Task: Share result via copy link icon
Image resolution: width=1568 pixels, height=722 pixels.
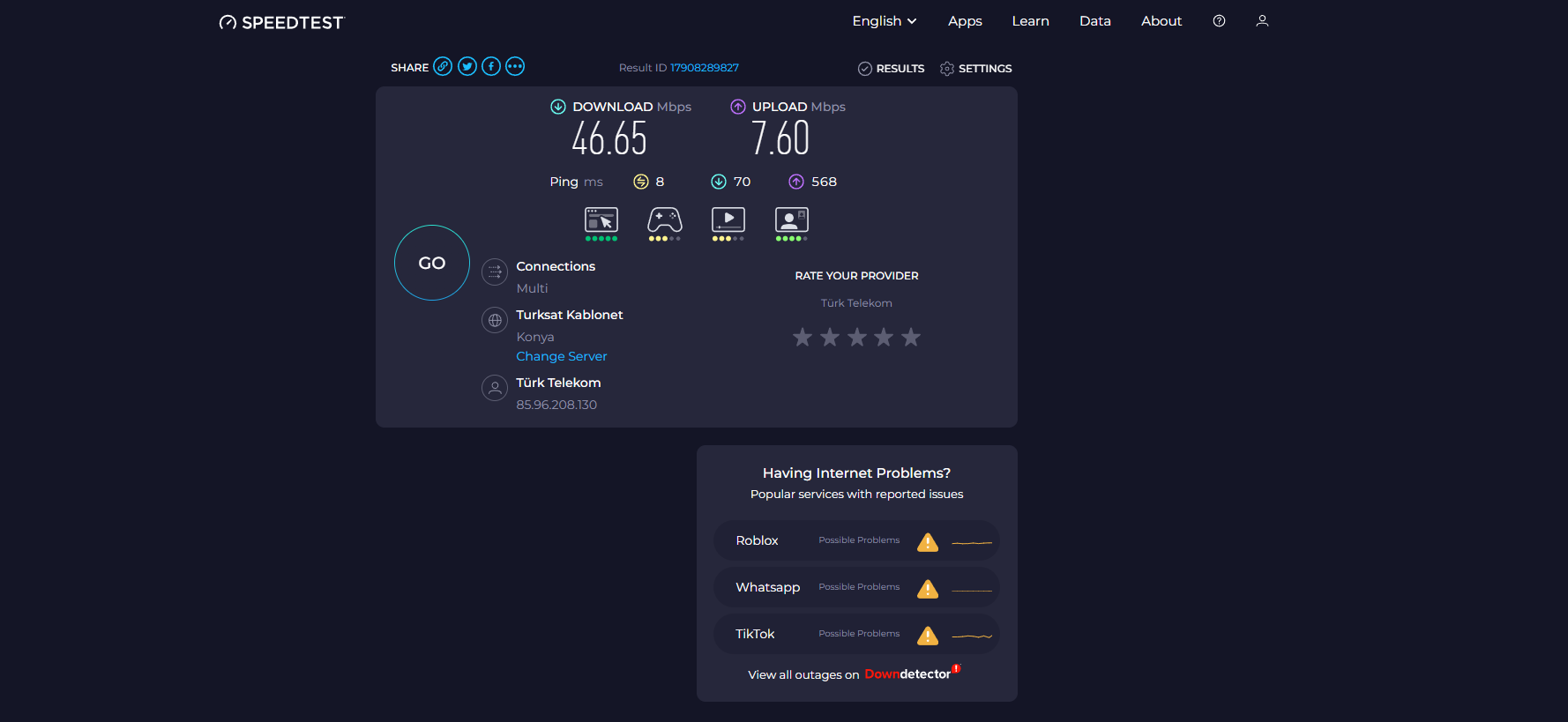Action: click(443, 66)
